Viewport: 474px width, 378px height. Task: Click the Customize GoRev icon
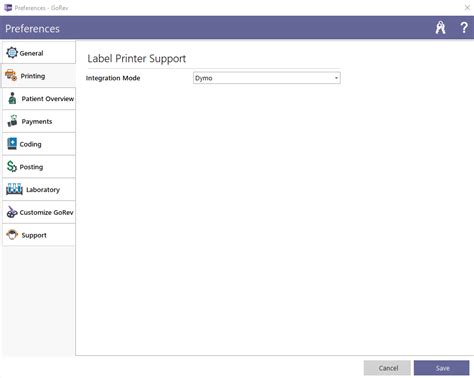pos(12,212)
